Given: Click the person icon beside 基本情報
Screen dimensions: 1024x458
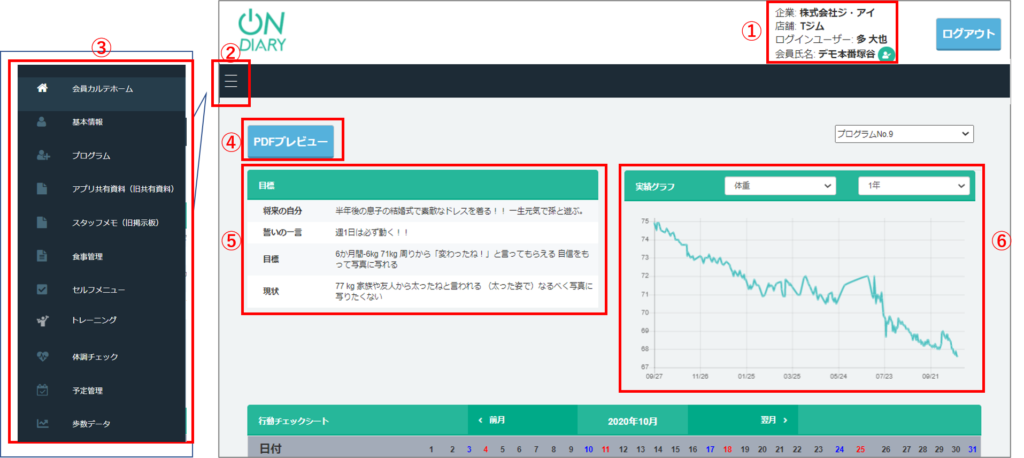Looking at the screenshot, I should pyautogui.click(x=42, y=122).
